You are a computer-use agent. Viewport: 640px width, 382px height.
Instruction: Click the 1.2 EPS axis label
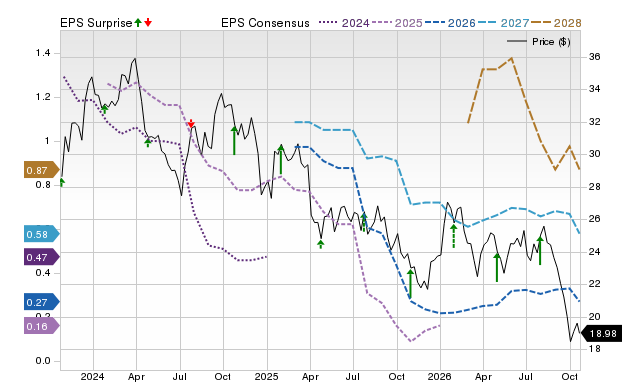[42, 97]
